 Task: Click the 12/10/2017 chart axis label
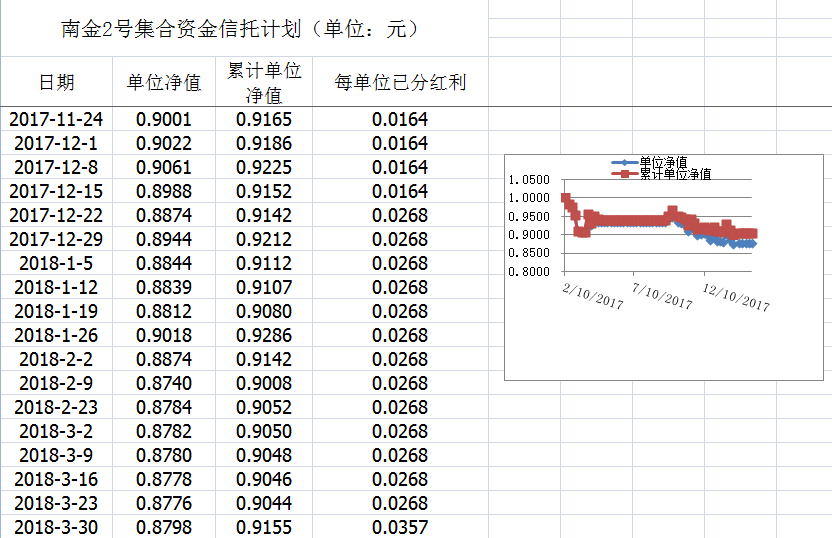coord(737,296)
